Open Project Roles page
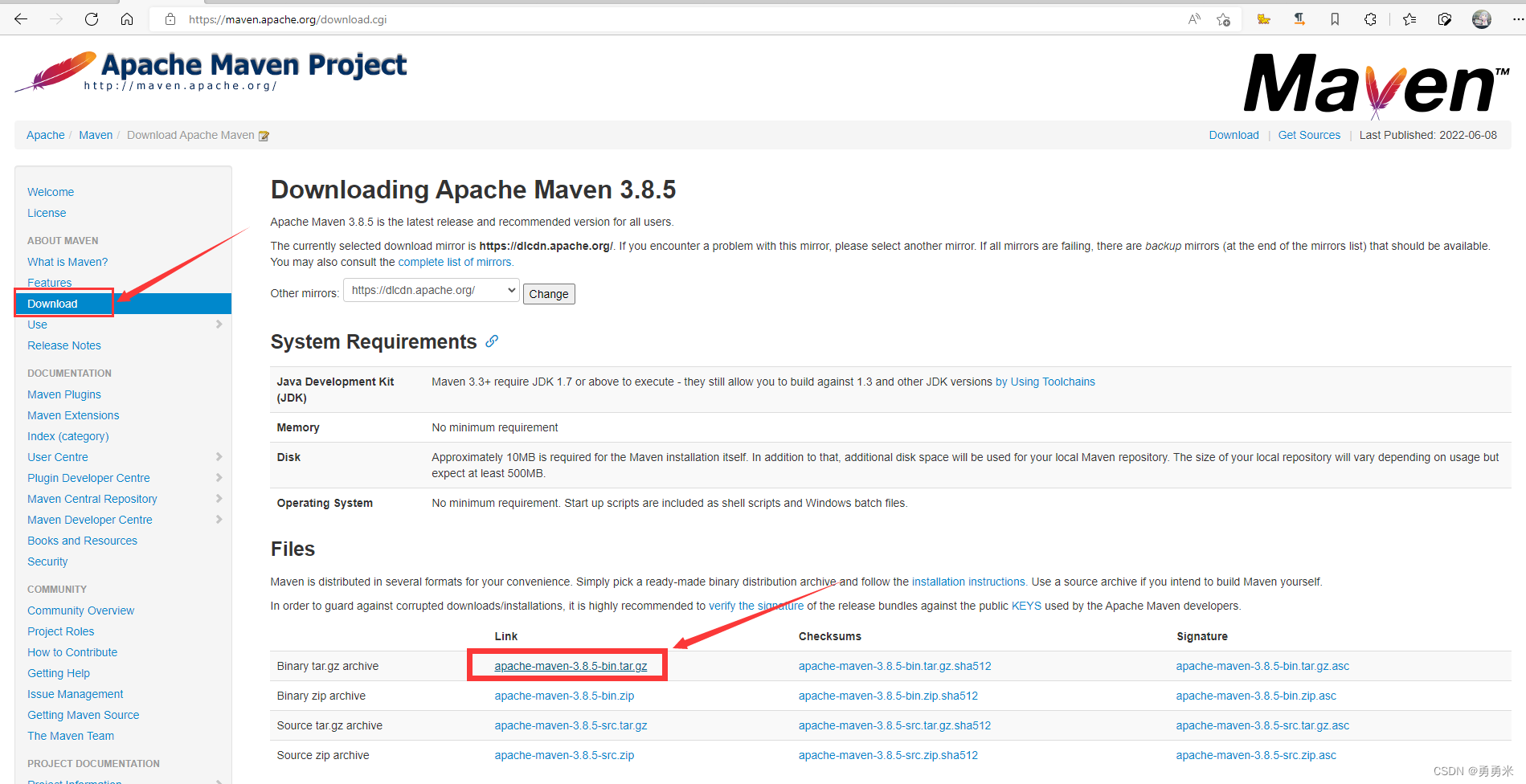 tap(61, 631)
